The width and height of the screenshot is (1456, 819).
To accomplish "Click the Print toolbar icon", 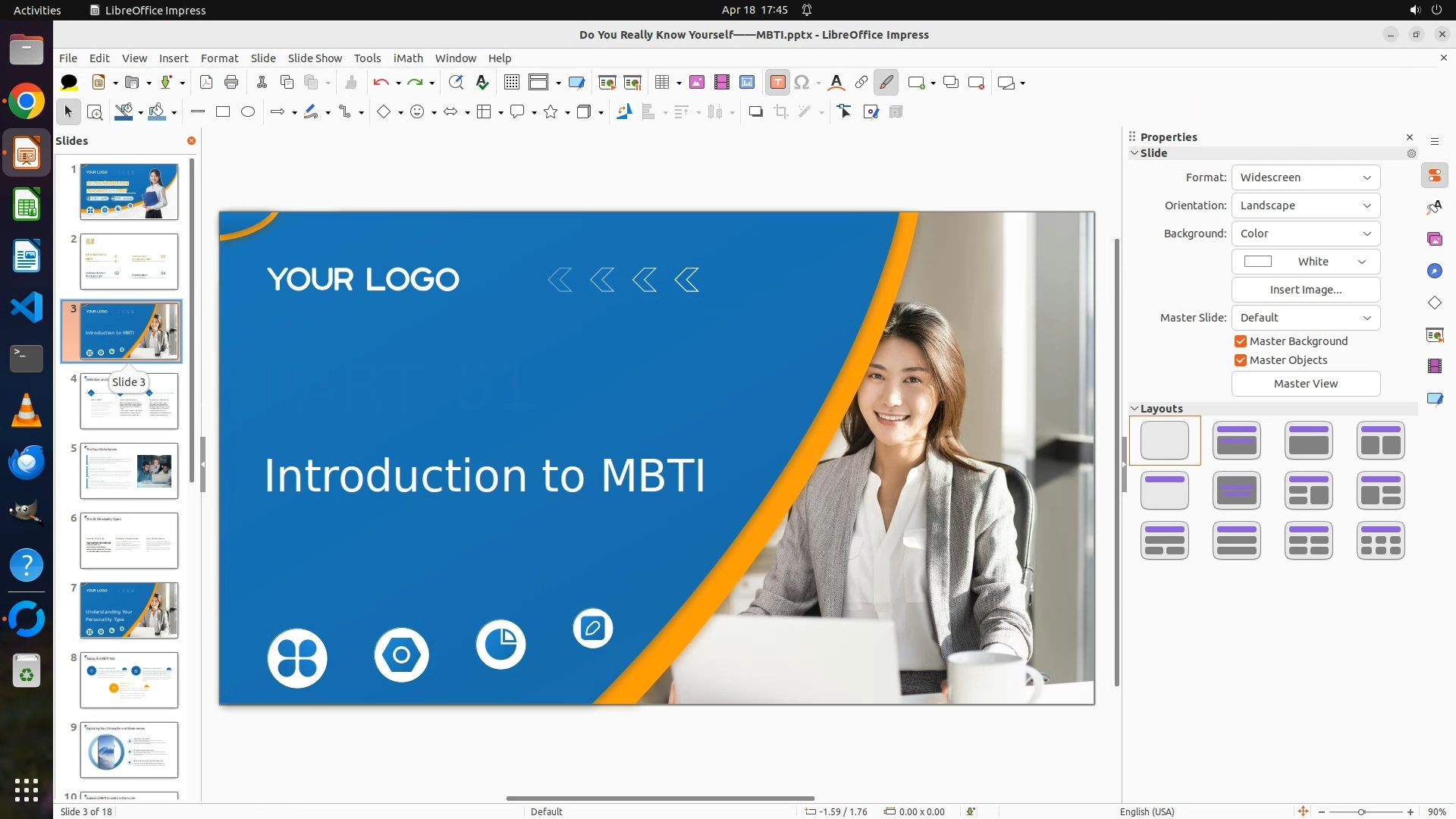I will point(231,83).
